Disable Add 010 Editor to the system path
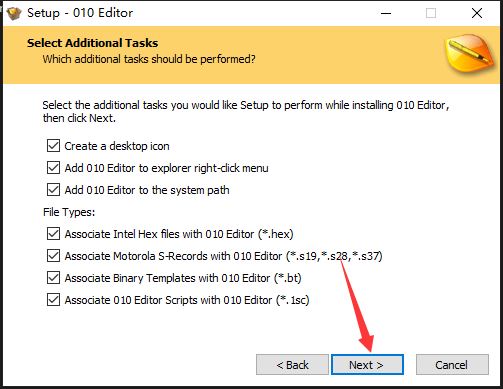 [x=53, y=190]
